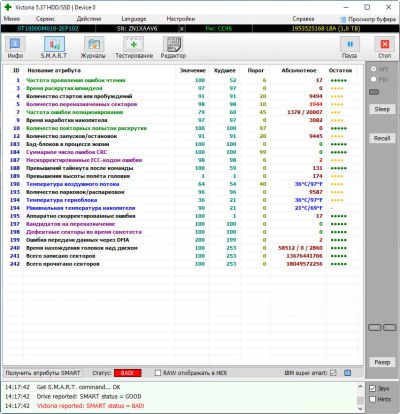
Task: Click the serial number SN: ZN1XAAV6
Action: pos(137,29)
